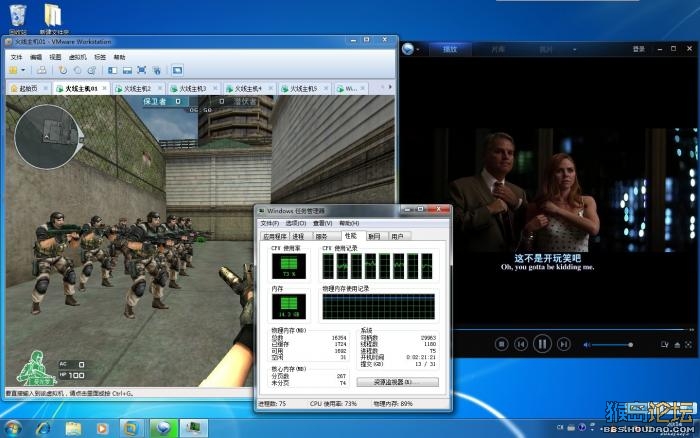Adjust the media player volume slider

(612, 345)
